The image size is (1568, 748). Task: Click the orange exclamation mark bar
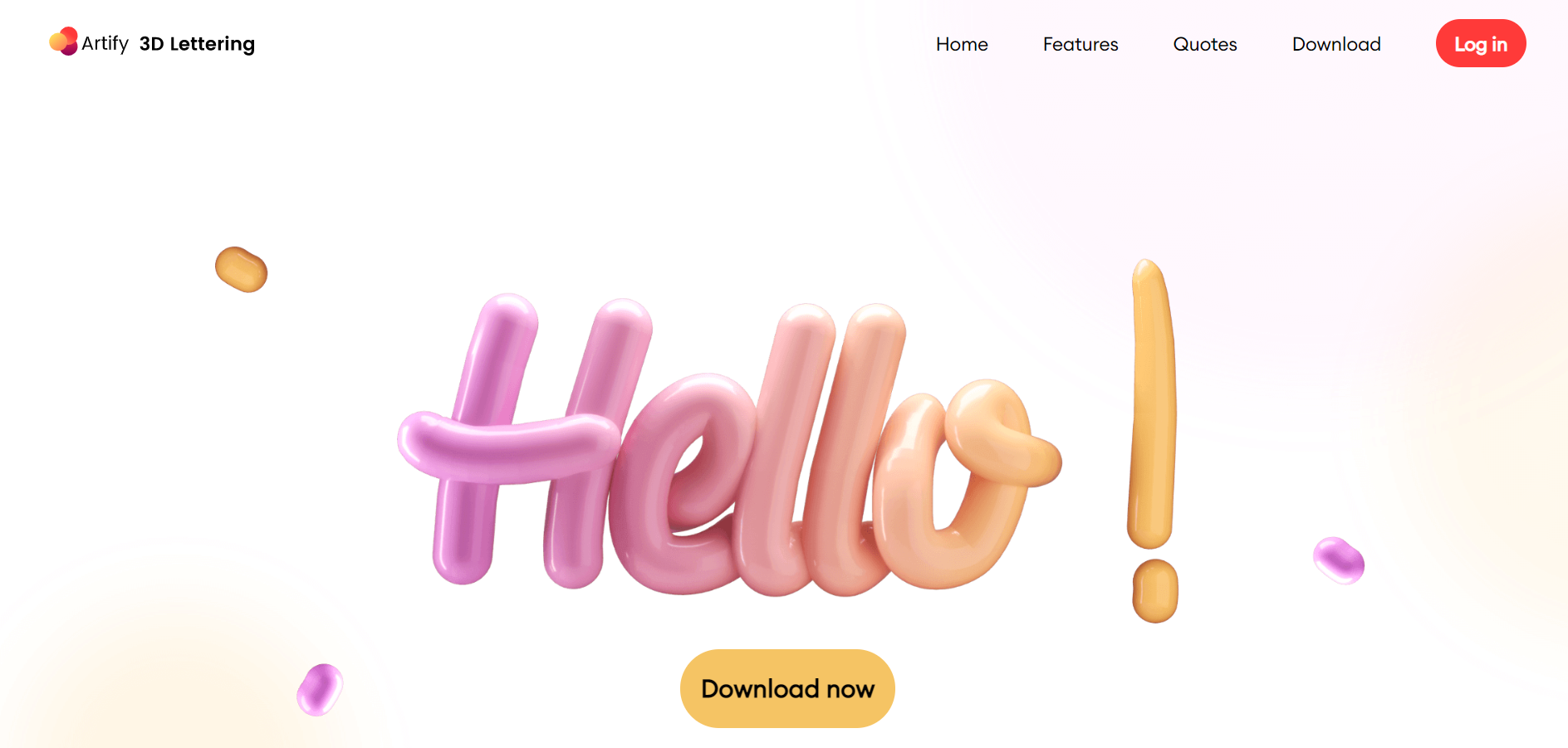(x=1153, y=403)
